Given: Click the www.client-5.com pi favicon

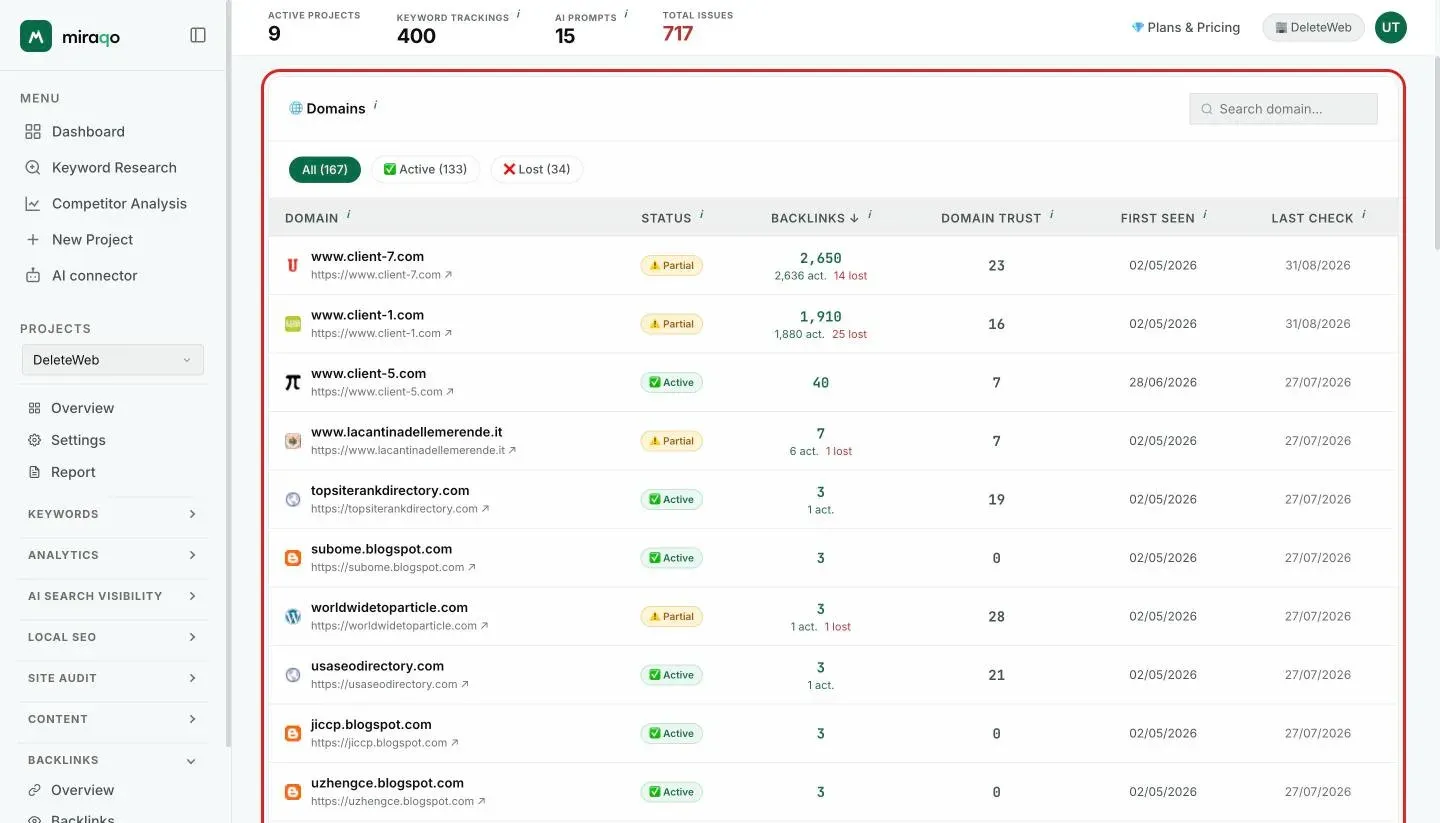Looking at the screenshot, I should point(293,382).
